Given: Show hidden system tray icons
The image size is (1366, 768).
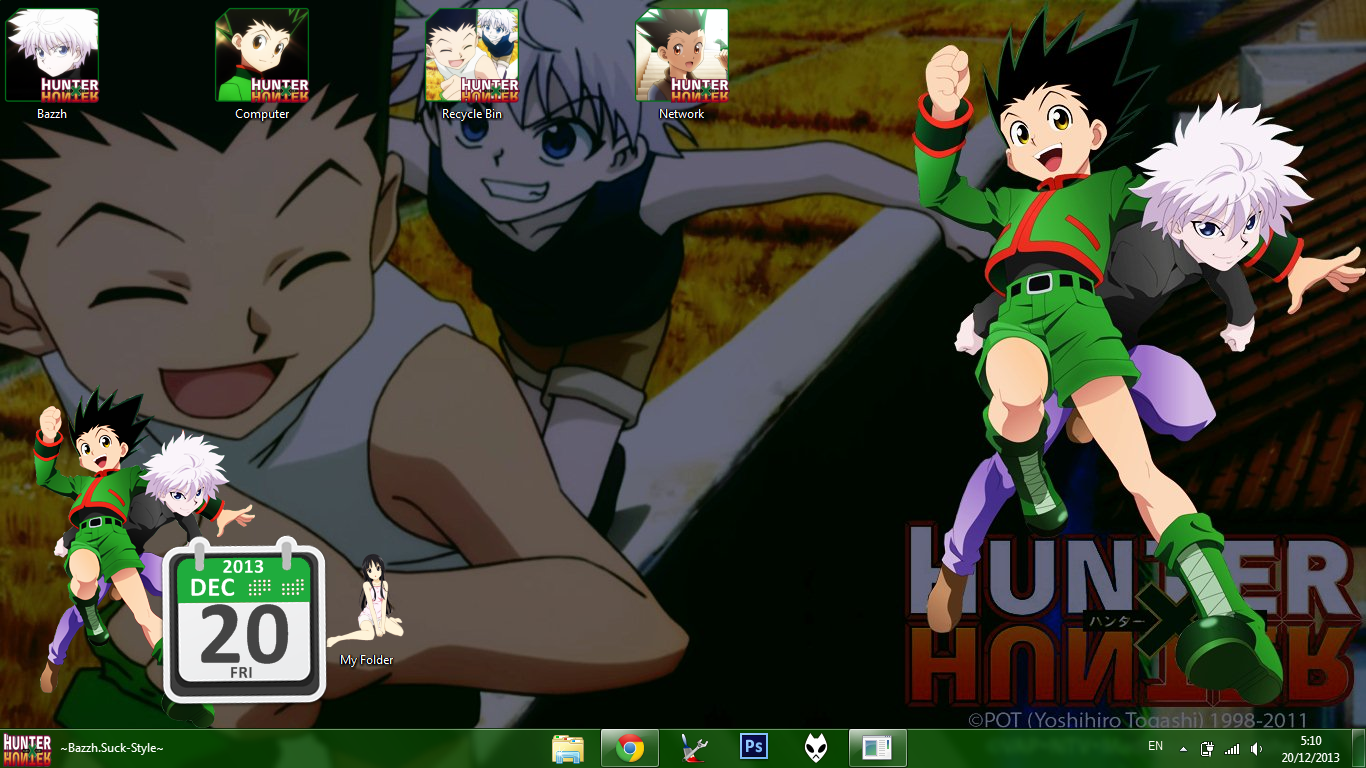Looking at the screenshot, I should [1184, 749].
